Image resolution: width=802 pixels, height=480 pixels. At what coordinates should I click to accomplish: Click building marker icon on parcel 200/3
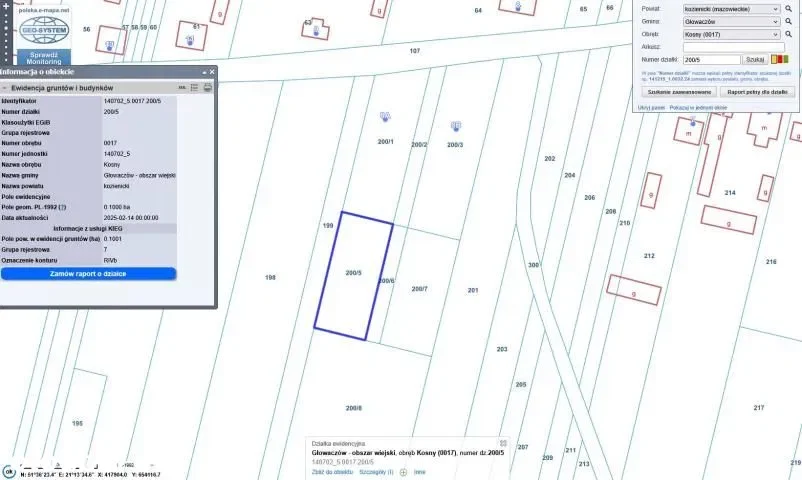(x=455, y=126)
